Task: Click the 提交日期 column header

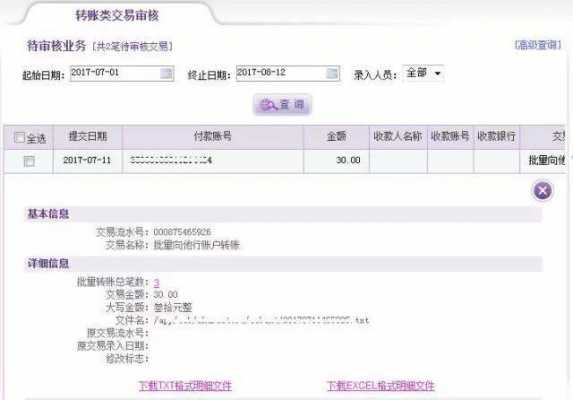Action: click(x=88, y=137)
